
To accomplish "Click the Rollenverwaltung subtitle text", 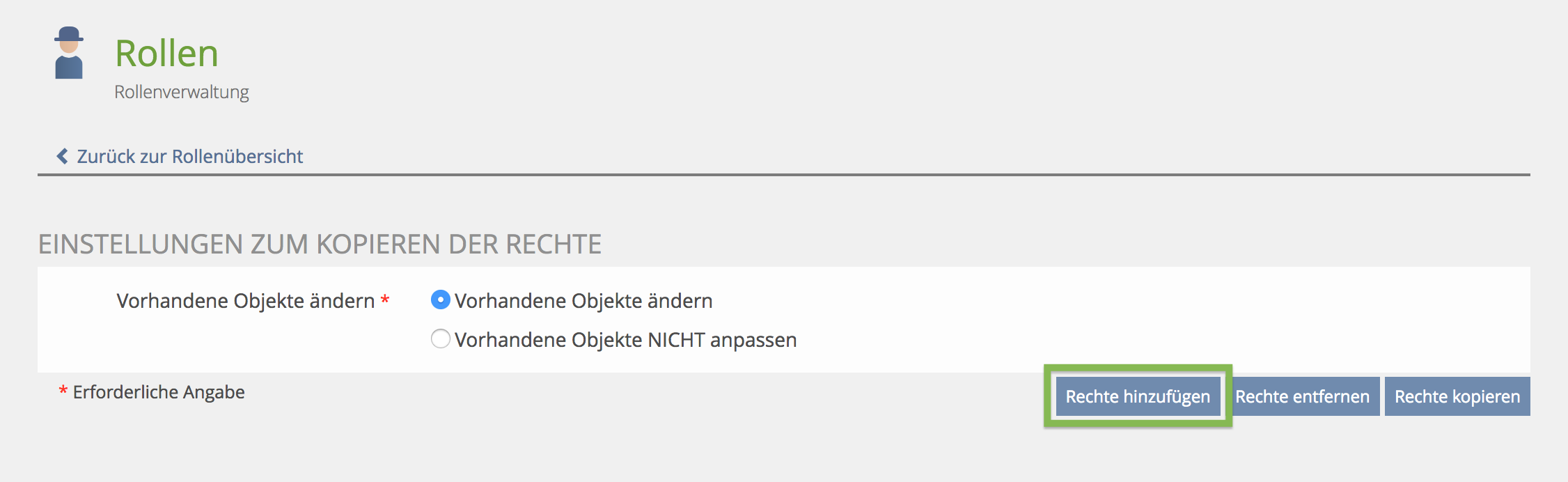I will pyautogui.click(x=181, y=92).
